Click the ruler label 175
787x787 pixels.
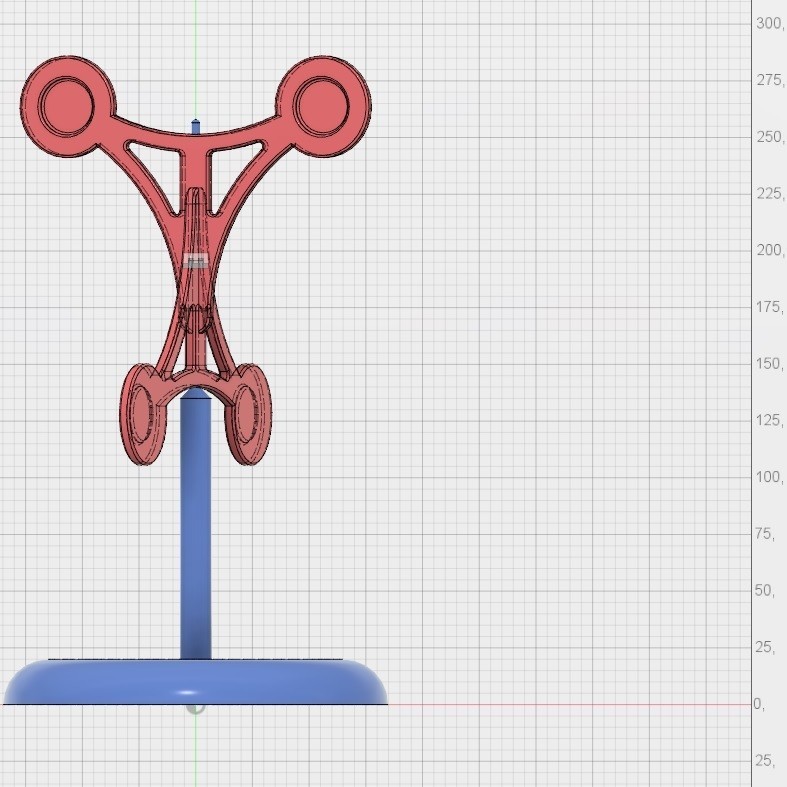pos(769,307)
